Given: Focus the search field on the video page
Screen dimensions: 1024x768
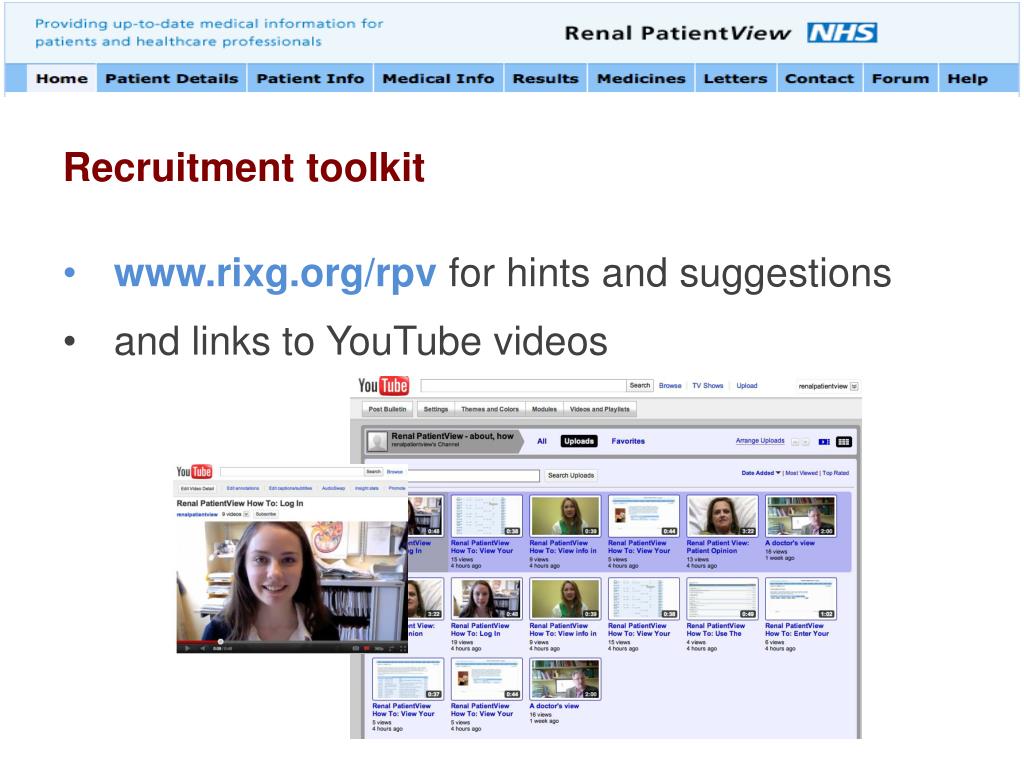Looking at the screenshot, I should [291, 472].
